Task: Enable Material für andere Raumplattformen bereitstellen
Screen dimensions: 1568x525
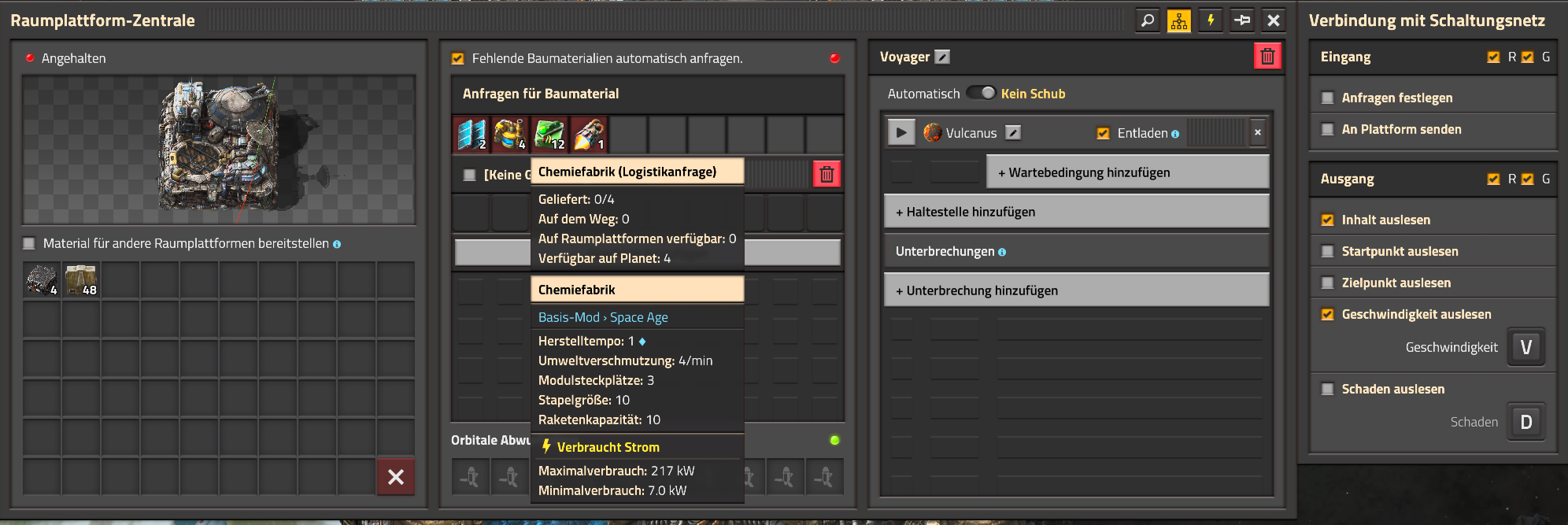Action: (x=29, y=243)
